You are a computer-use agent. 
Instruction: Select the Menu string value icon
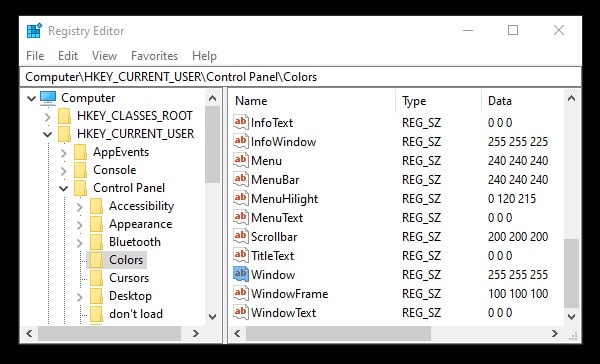click(x=241, y=160)
